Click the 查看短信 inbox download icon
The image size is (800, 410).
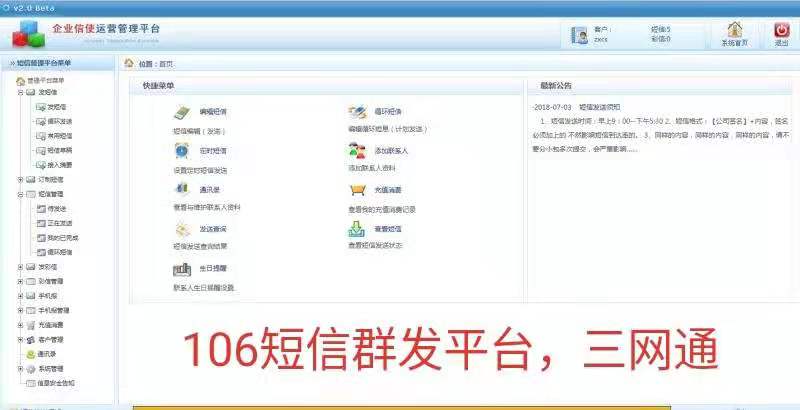click(357, 229)
